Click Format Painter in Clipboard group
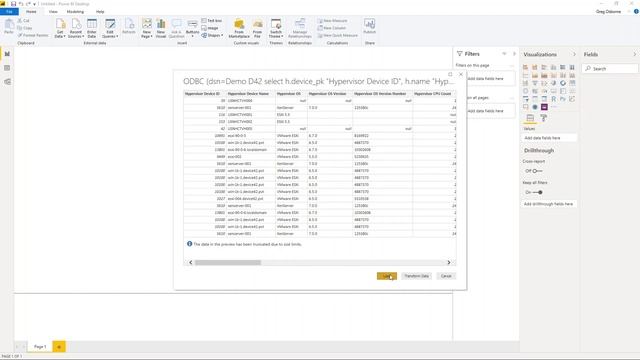 point(33,35)
